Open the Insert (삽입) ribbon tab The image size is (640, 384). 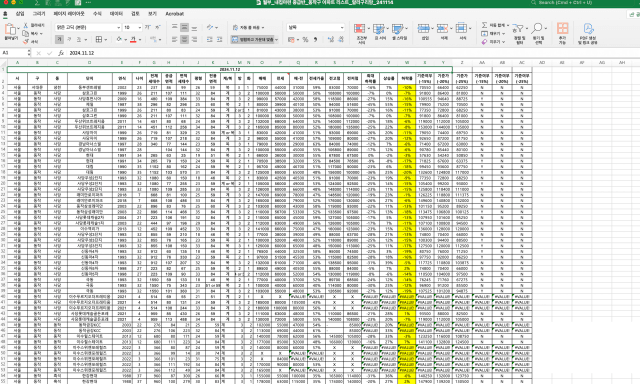pos(20,14)
